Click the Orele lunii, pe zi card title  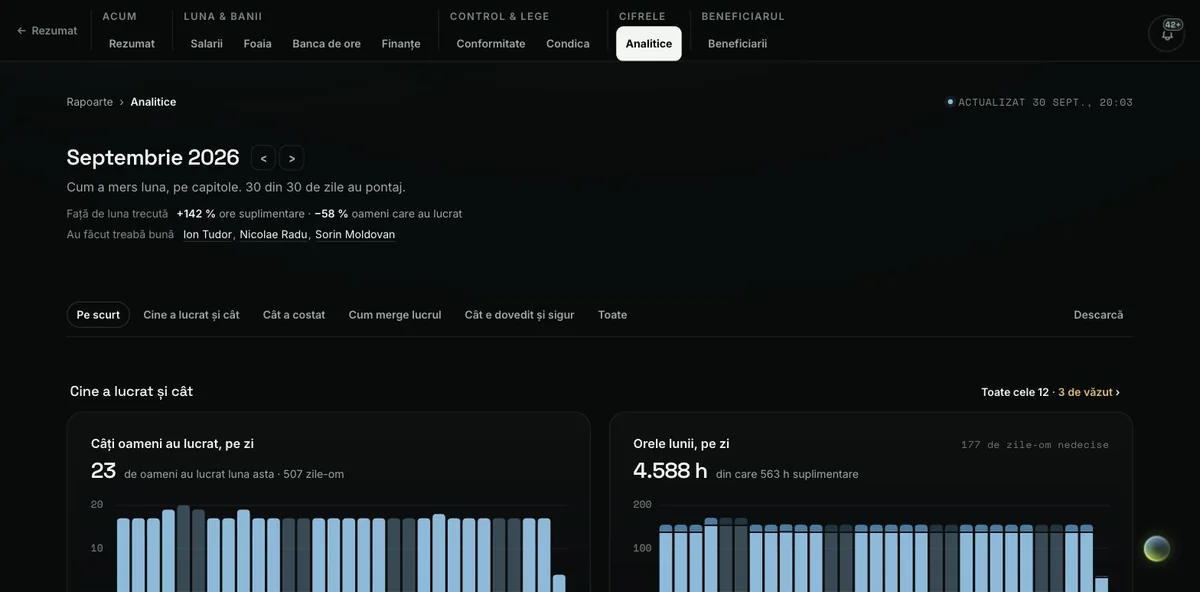[681, 444]
